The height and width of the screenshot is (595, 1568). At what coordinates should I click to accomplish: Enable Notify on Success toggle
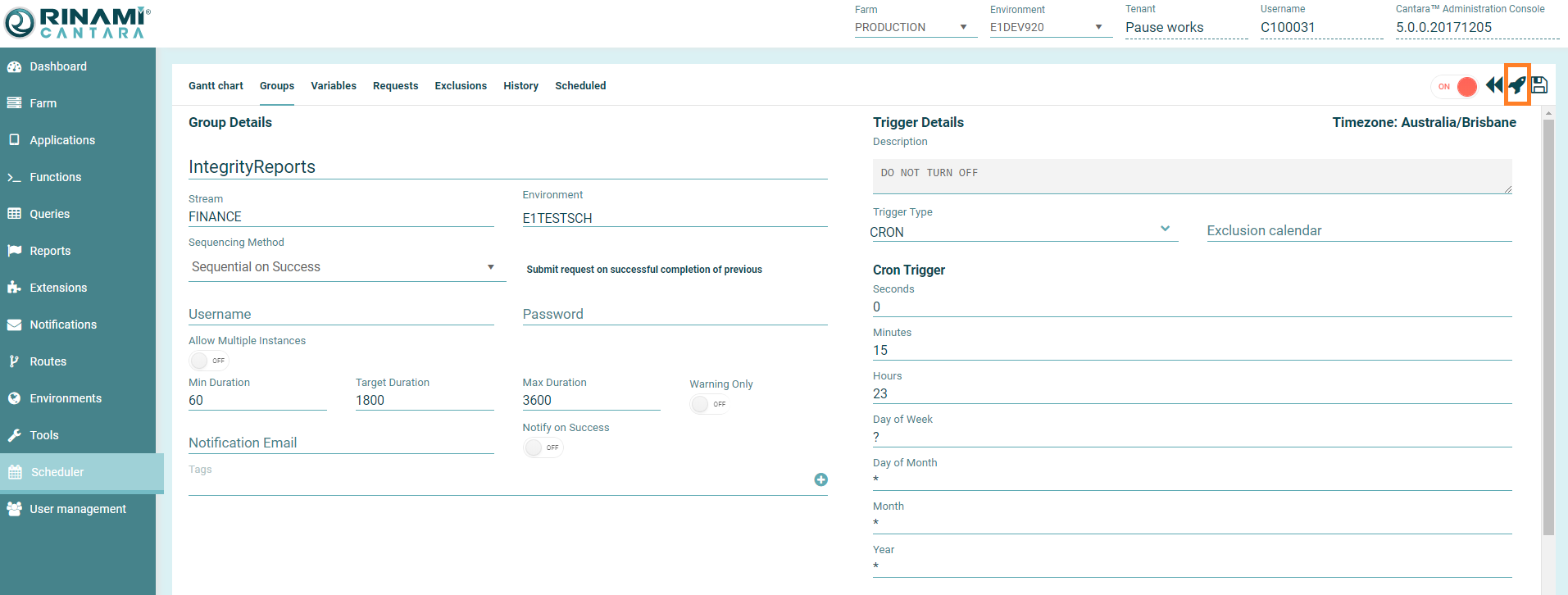[x=543, y=447]
